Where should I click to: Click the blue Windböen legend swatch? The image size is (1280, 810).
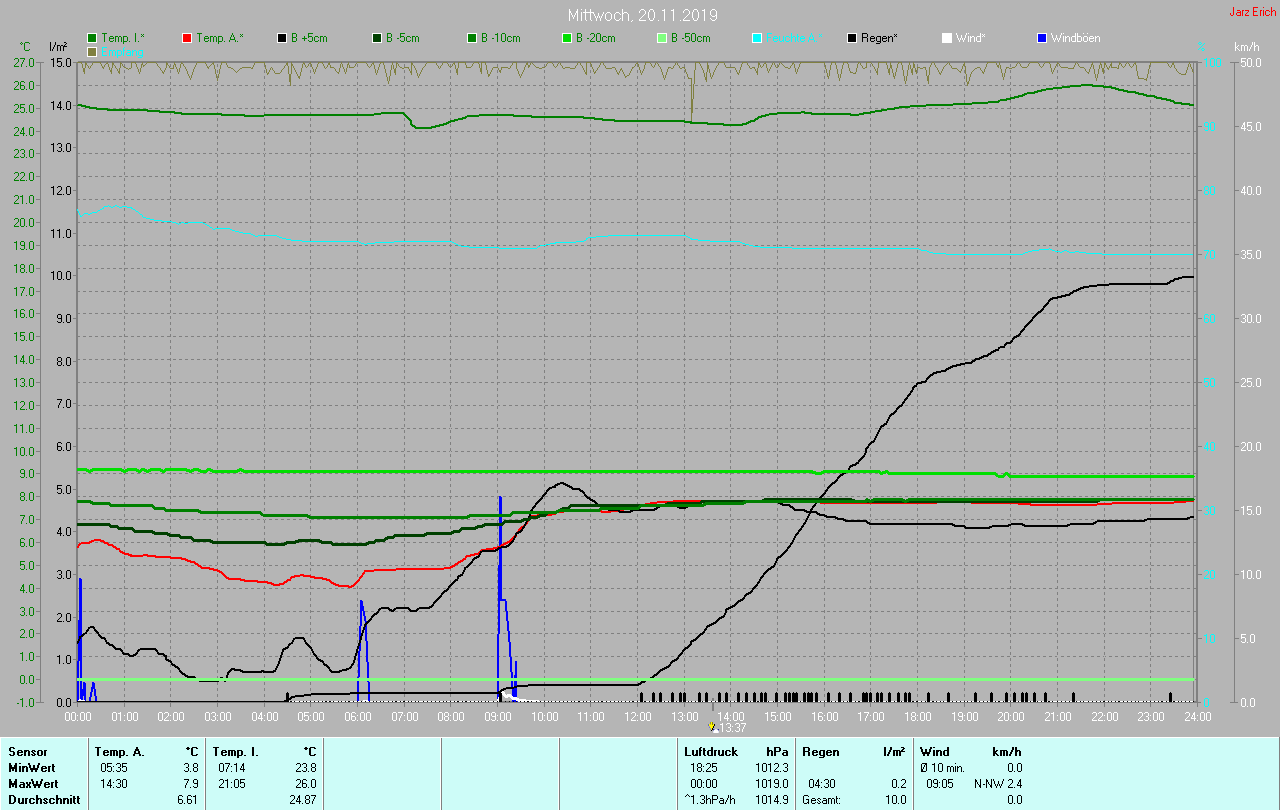1042,38
